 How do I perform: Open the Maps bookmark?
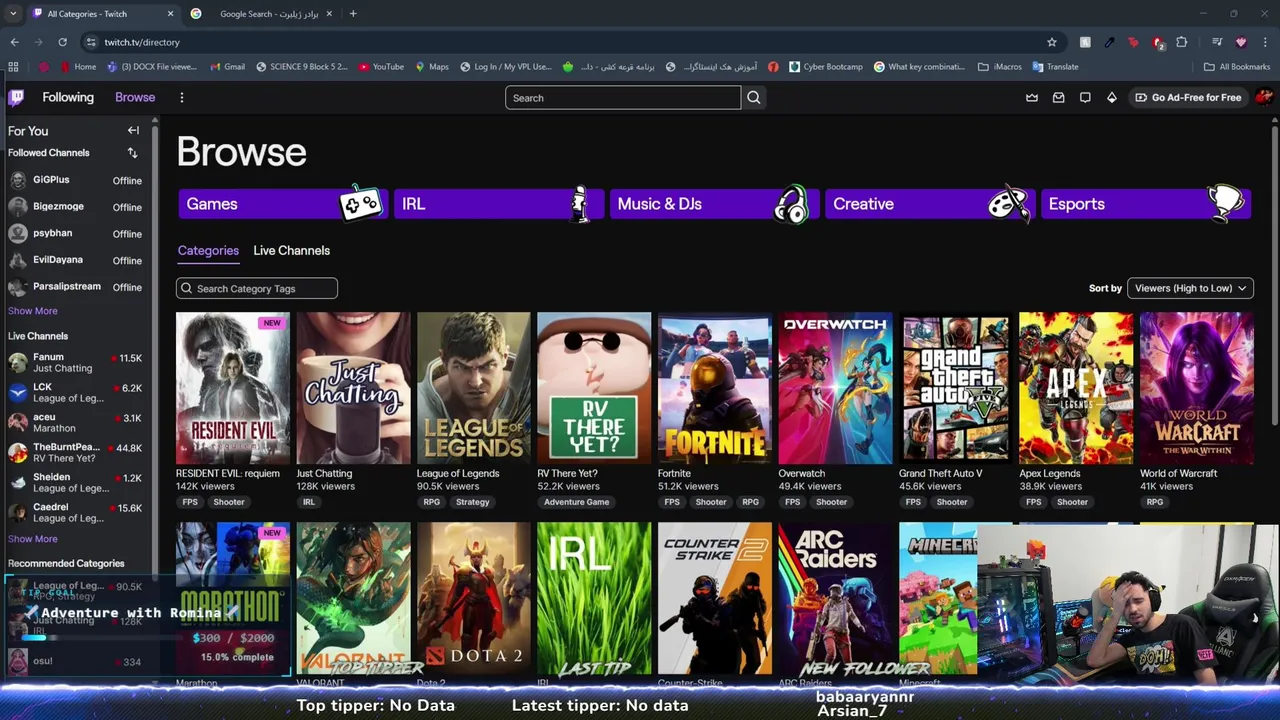(431, 67)
